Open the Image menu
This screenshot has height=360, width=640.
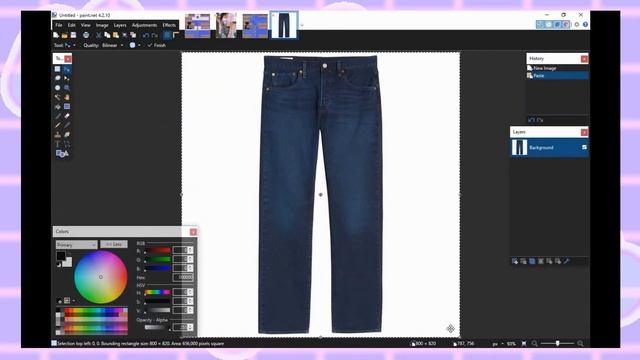102,25
